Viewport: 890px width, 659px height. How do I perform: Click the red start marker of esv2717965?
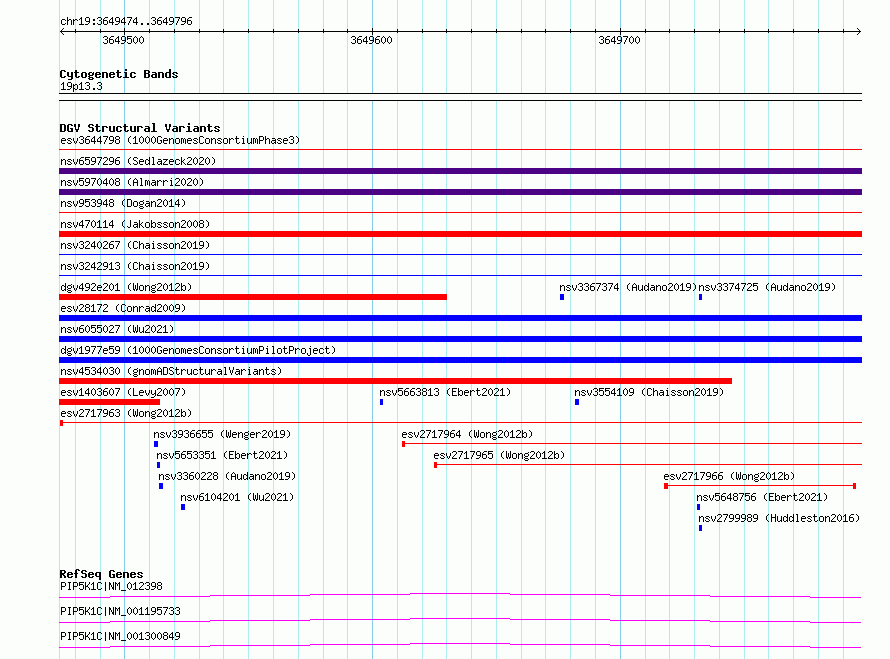pos(435,465)
